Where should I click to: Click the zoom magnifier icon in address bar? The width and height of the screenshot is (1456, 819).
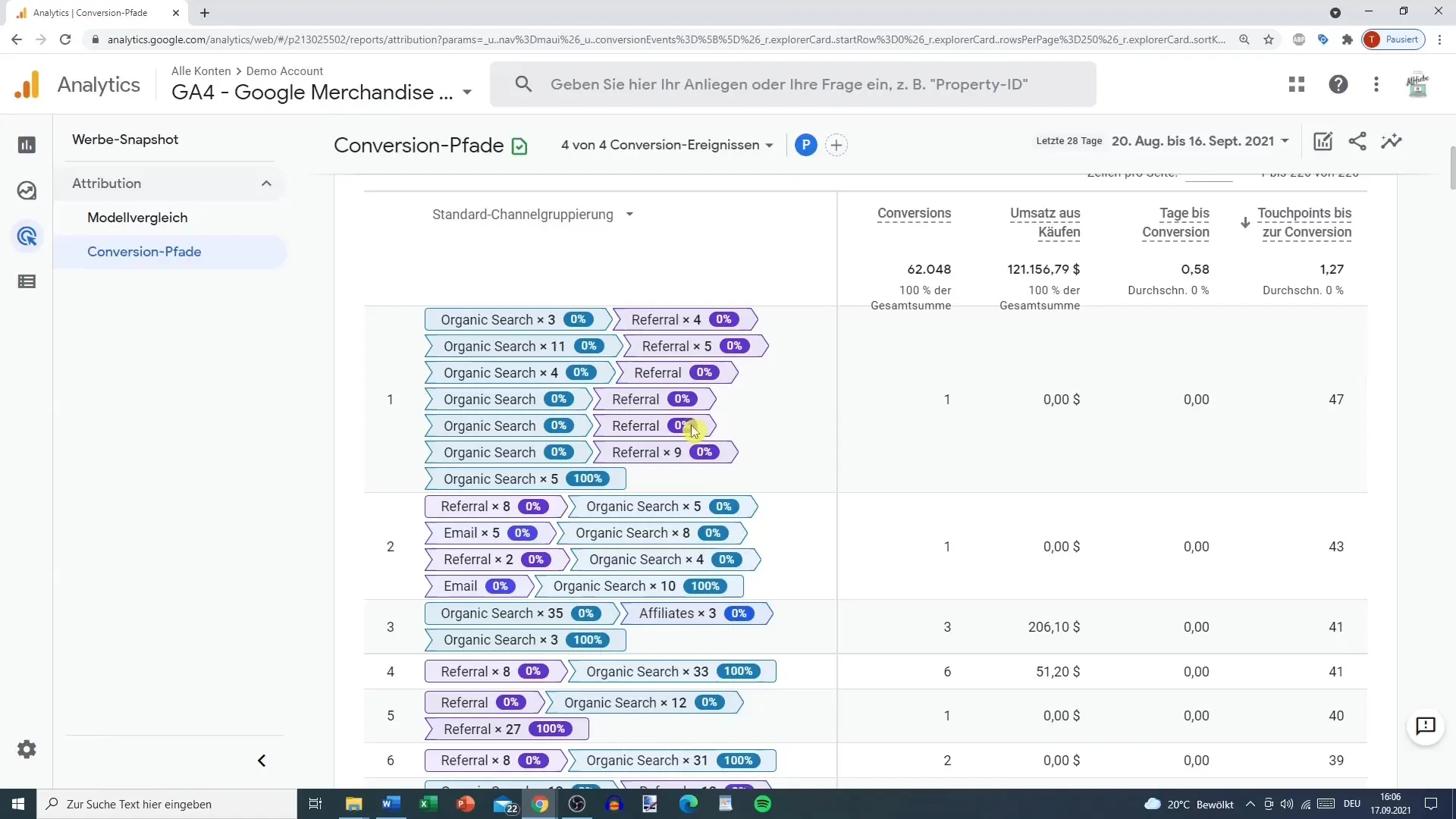point(1244,39)
